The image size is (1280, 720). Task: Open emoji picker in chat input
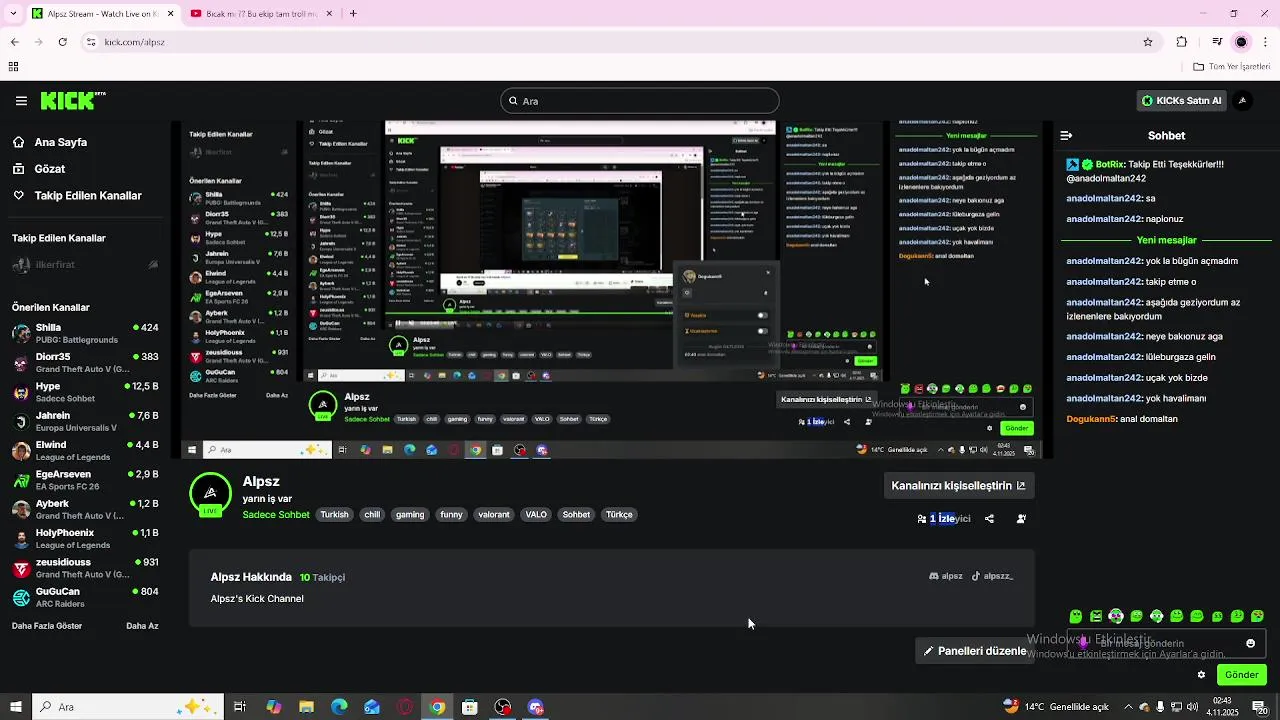point(1250,644)
